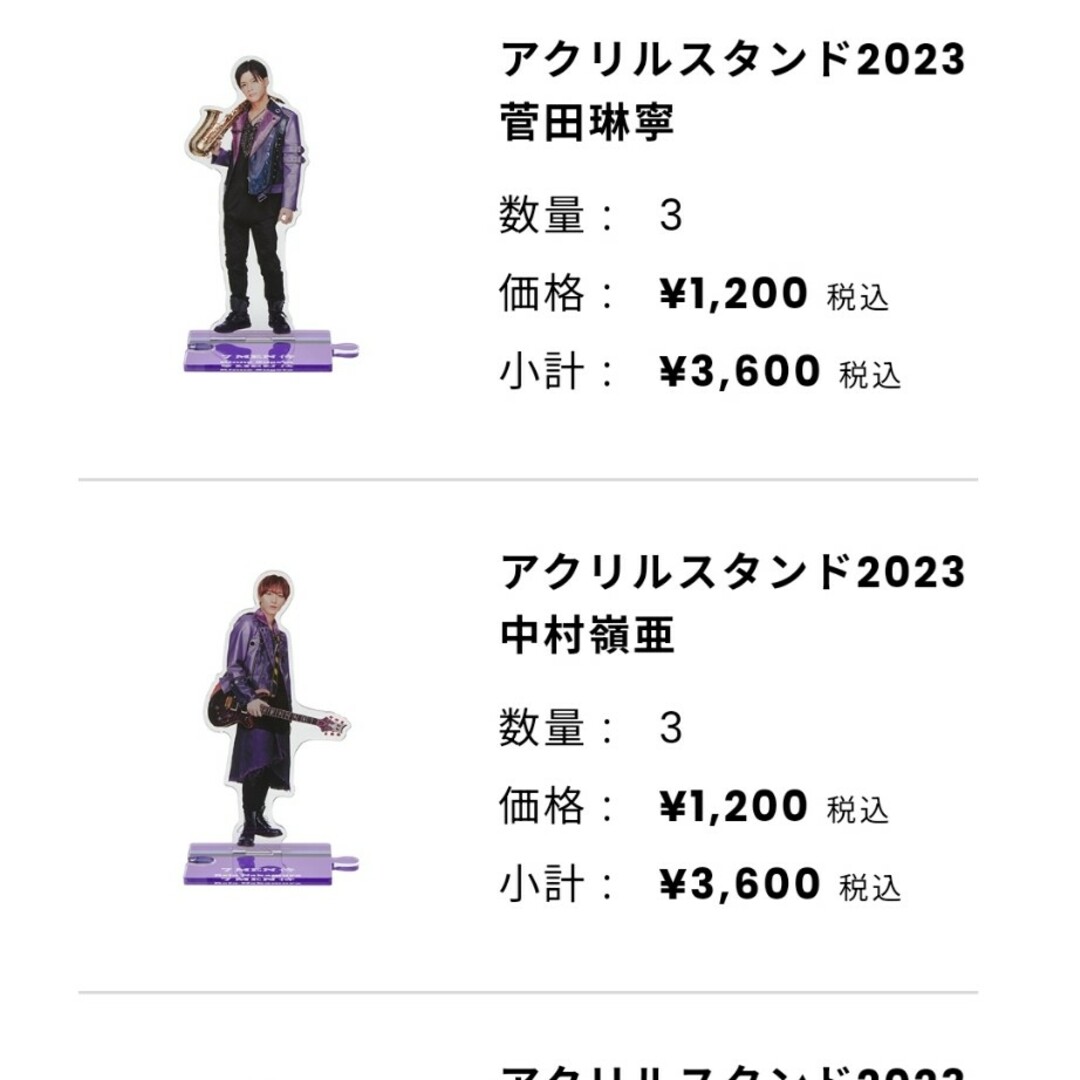
Task: Click the 価格 label in 菅田琳寧 item
Action: (542, 293)
